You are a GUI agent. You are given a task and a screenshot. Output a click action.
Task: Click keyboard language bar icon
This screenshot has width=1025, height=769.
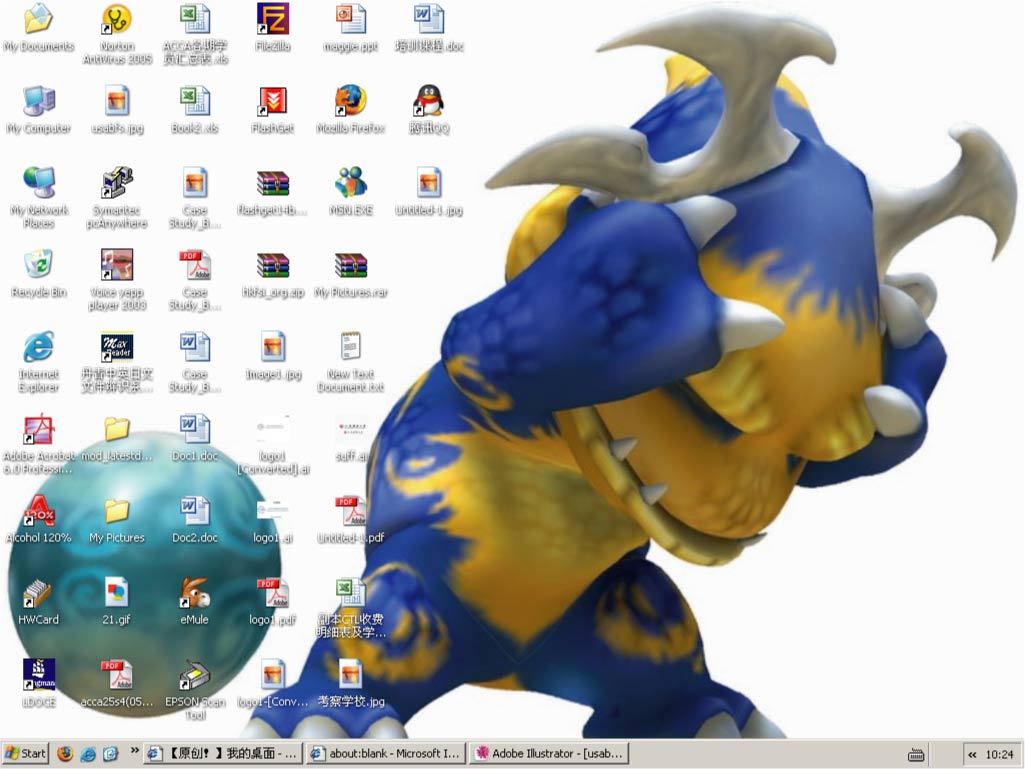pyautogui.click(x=916, y=755)
